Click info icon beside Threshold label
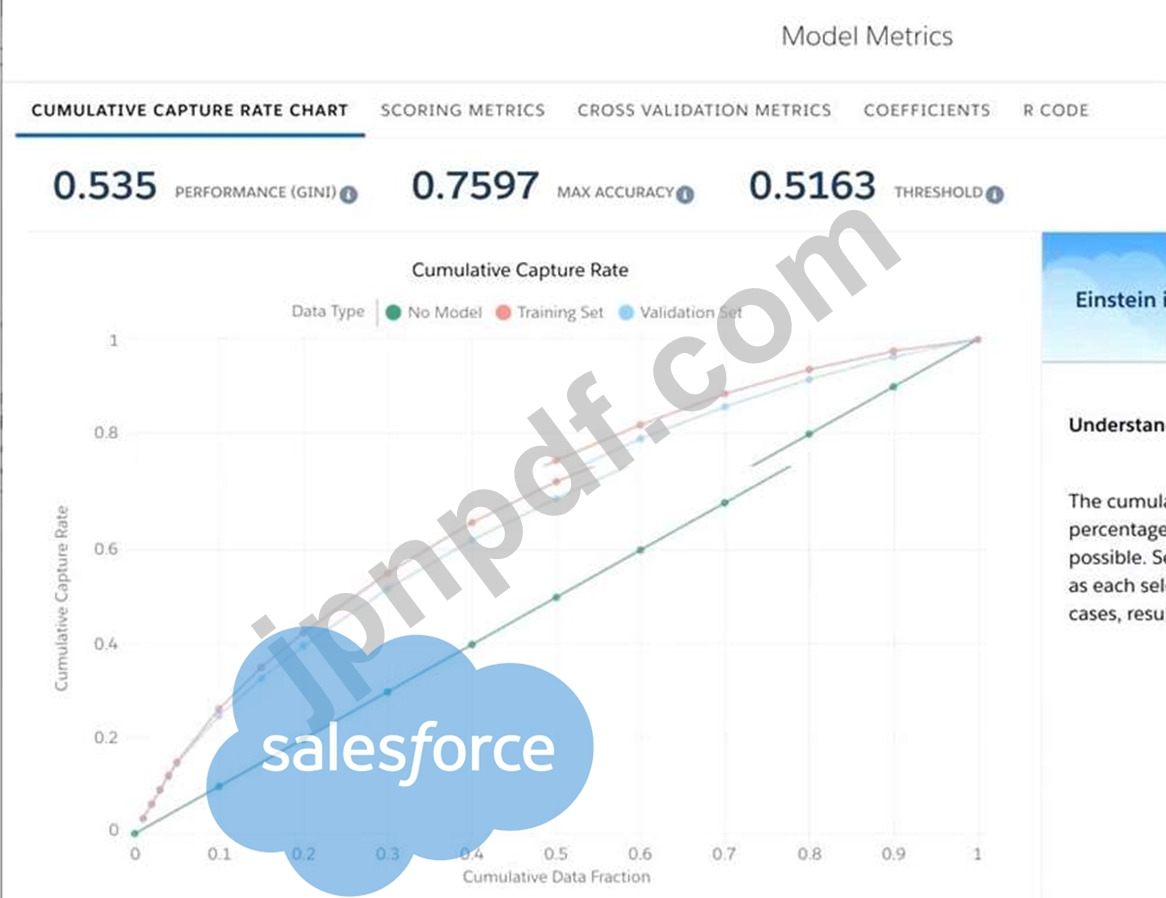1166x898 pixels. click(x=994, y=195)
